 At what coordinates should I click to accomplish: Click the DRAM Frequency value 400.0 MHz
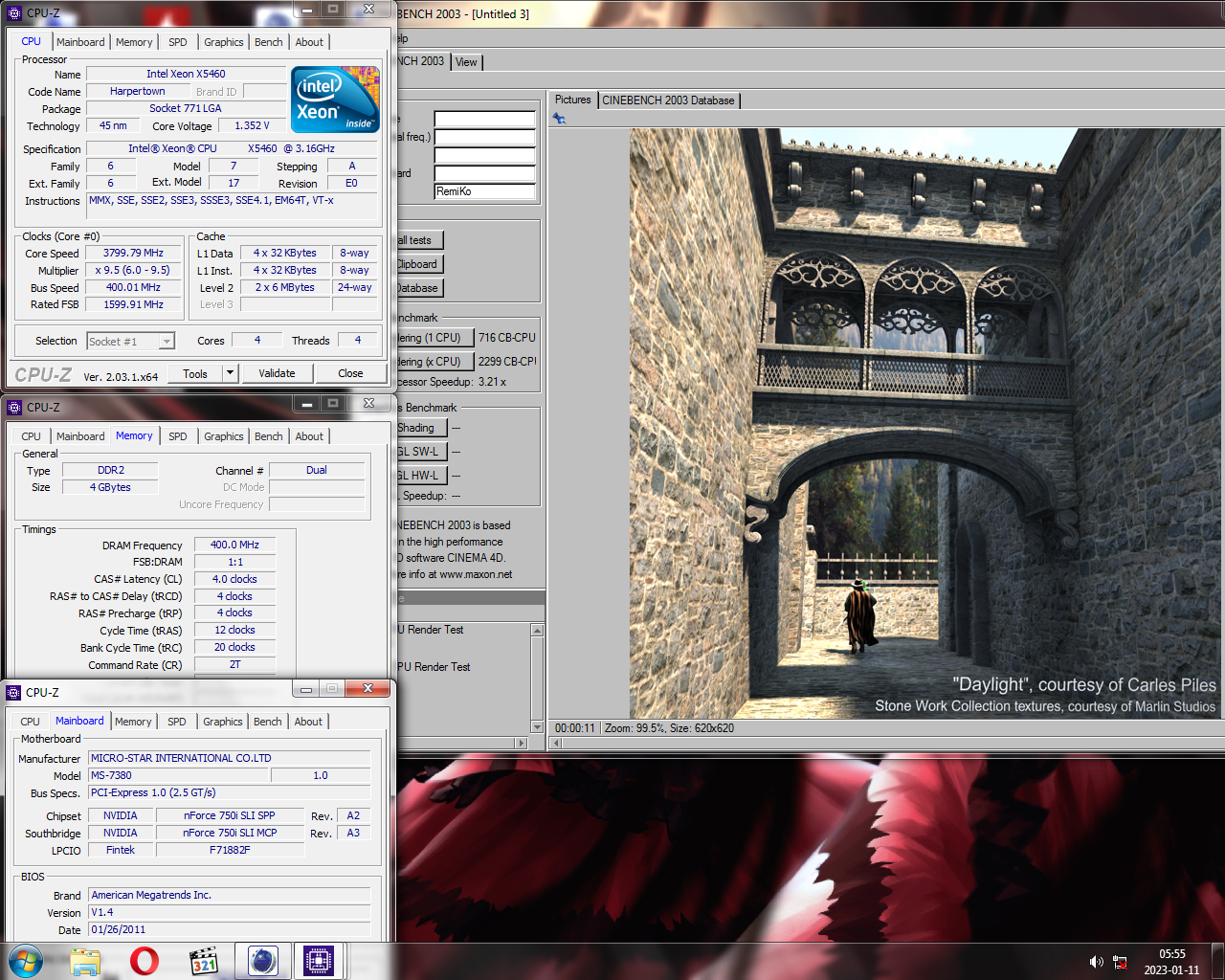234,545
